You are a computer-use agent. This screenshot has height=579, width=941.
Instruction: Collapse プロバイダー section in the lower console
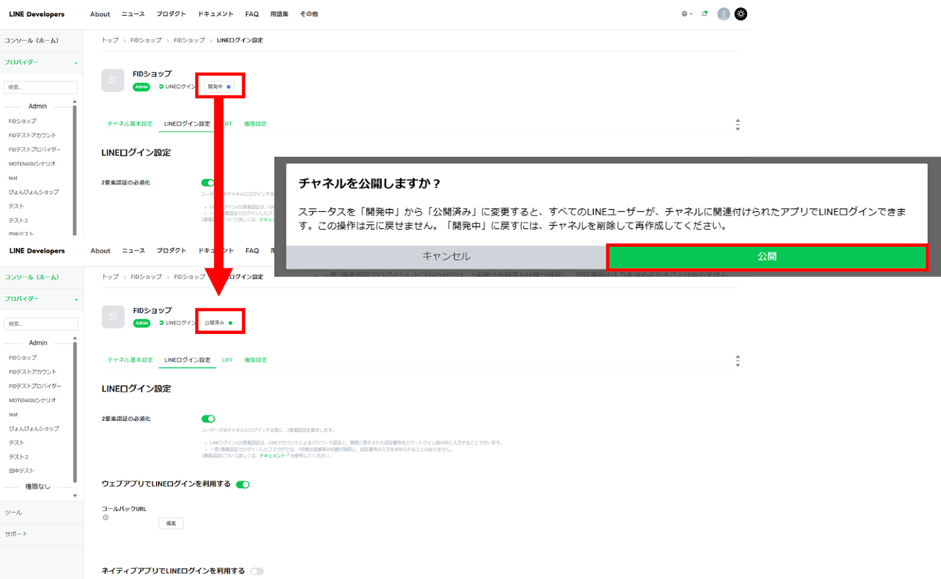pos(76,299)
